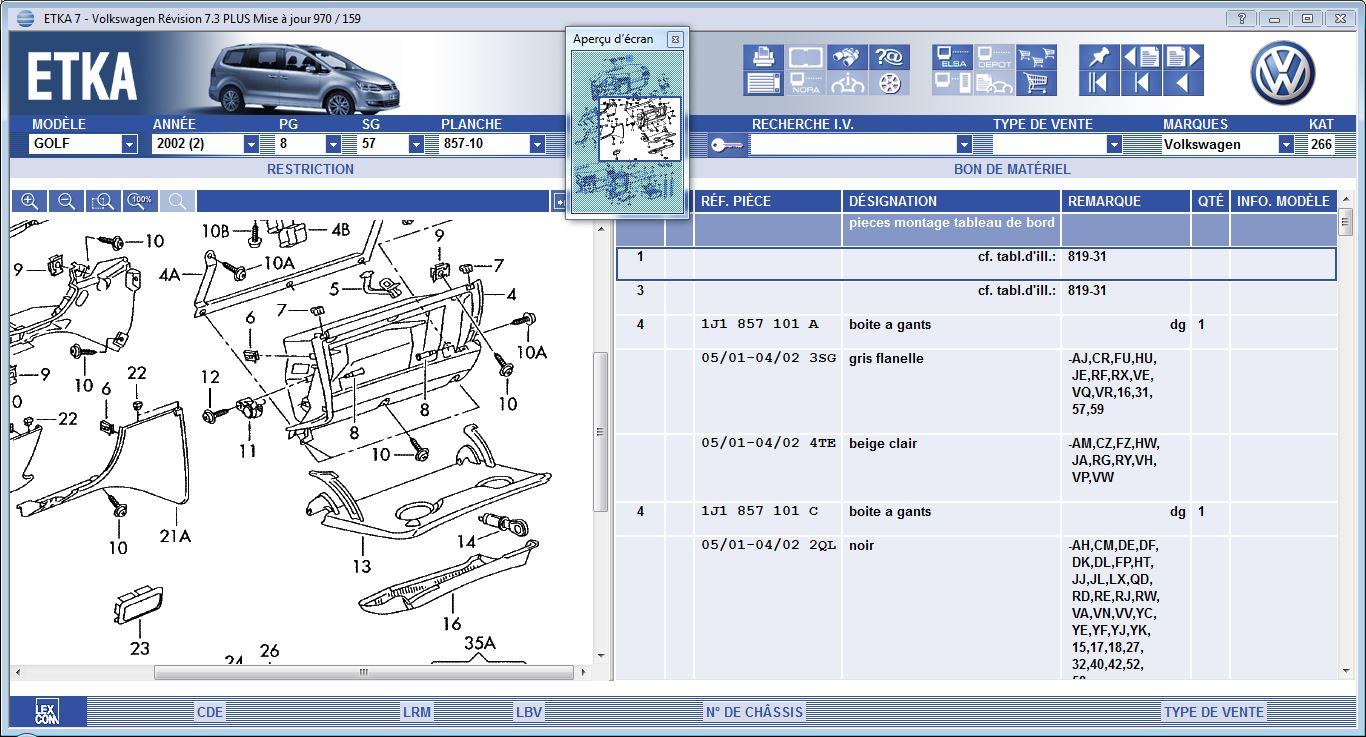Open the Planche dropdown 857-10
1366x737 pixels.
point(537,144)
